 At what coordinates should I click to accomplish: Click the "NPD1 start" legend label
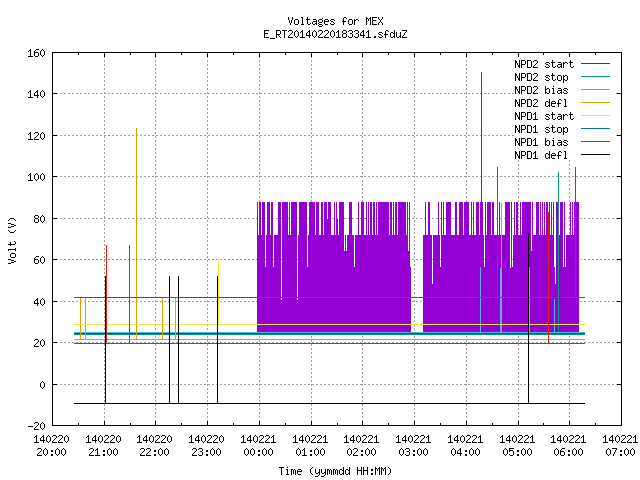pos(544,116)
